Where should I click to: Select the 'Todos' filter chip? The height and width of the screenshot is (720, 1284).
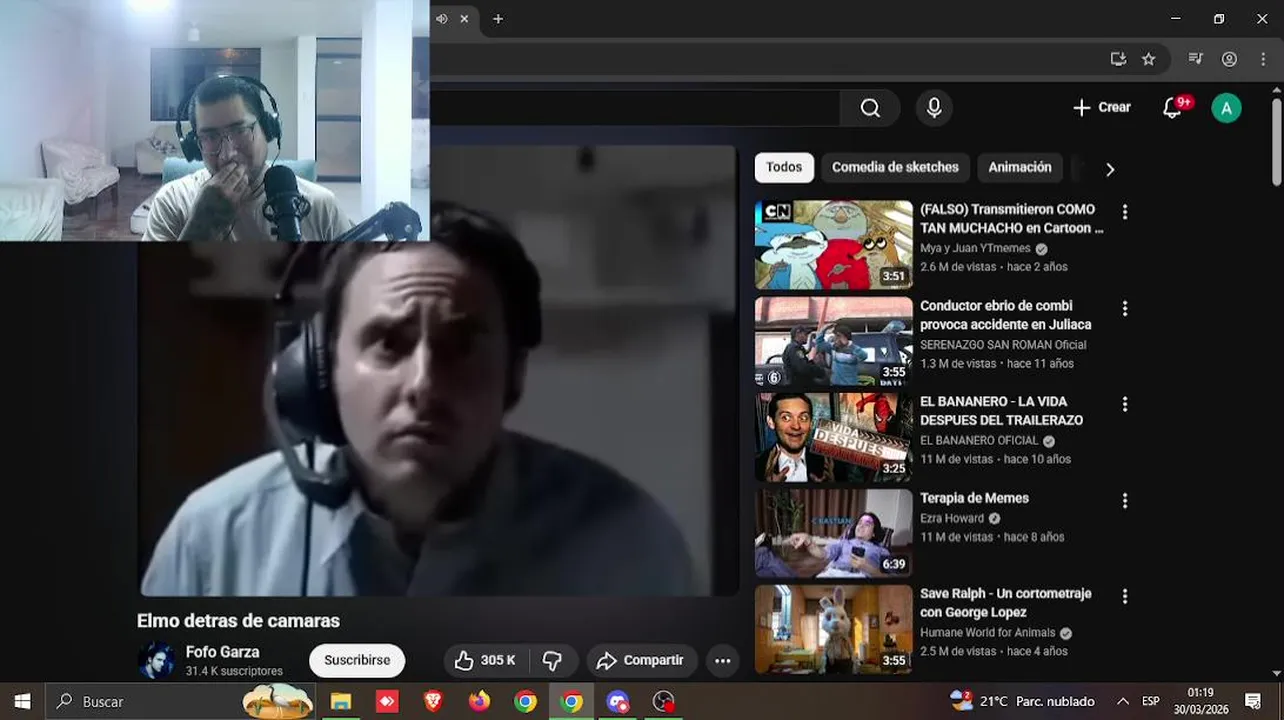click(784, 167)
